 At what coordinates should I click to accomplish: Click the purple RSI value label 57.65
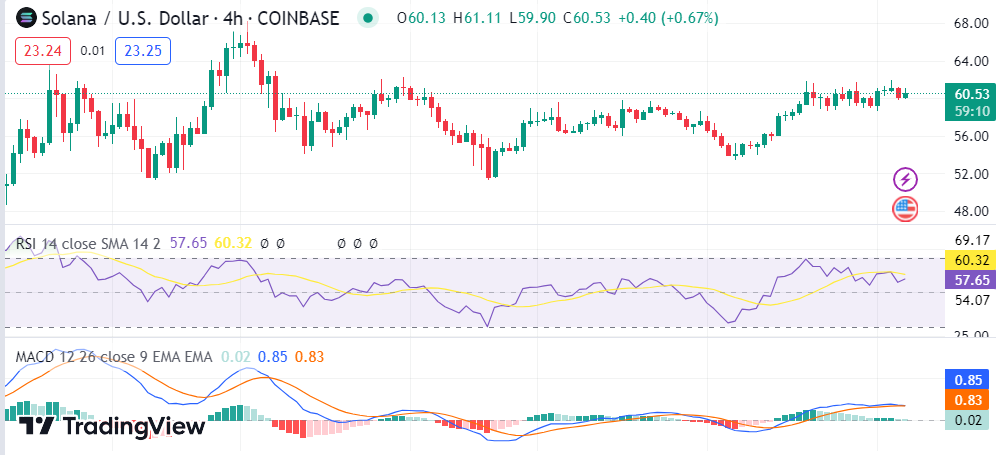point(971,280)
